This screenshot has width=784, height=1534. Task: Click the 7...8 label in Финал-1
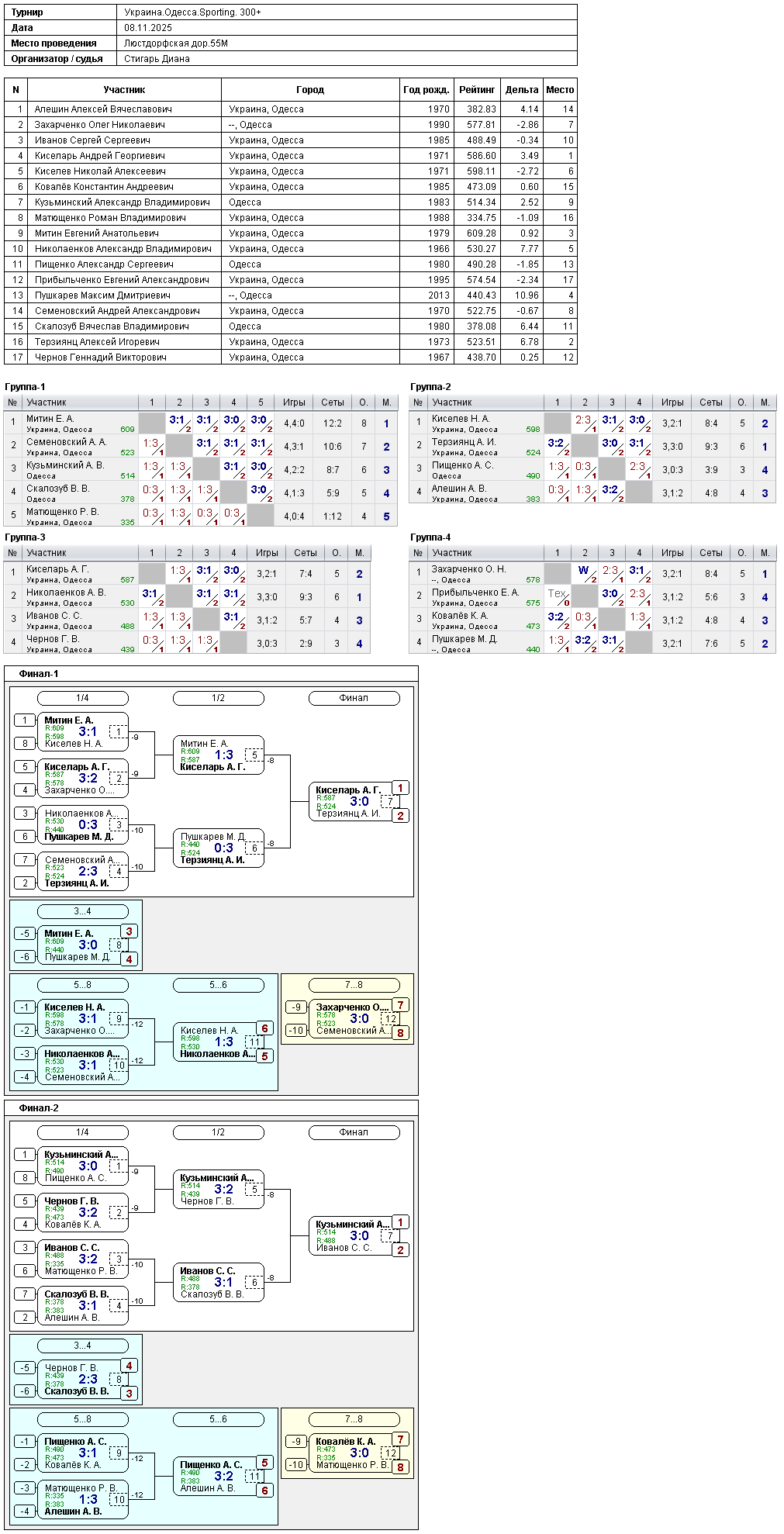coord(354,985)
